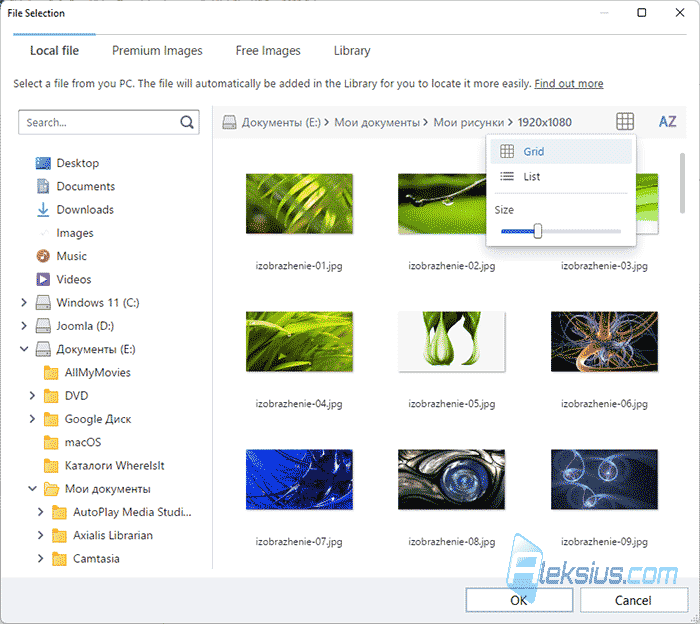Switch to the Free Images tab
The image size is (700, 624).
click(x=268, y=51)
